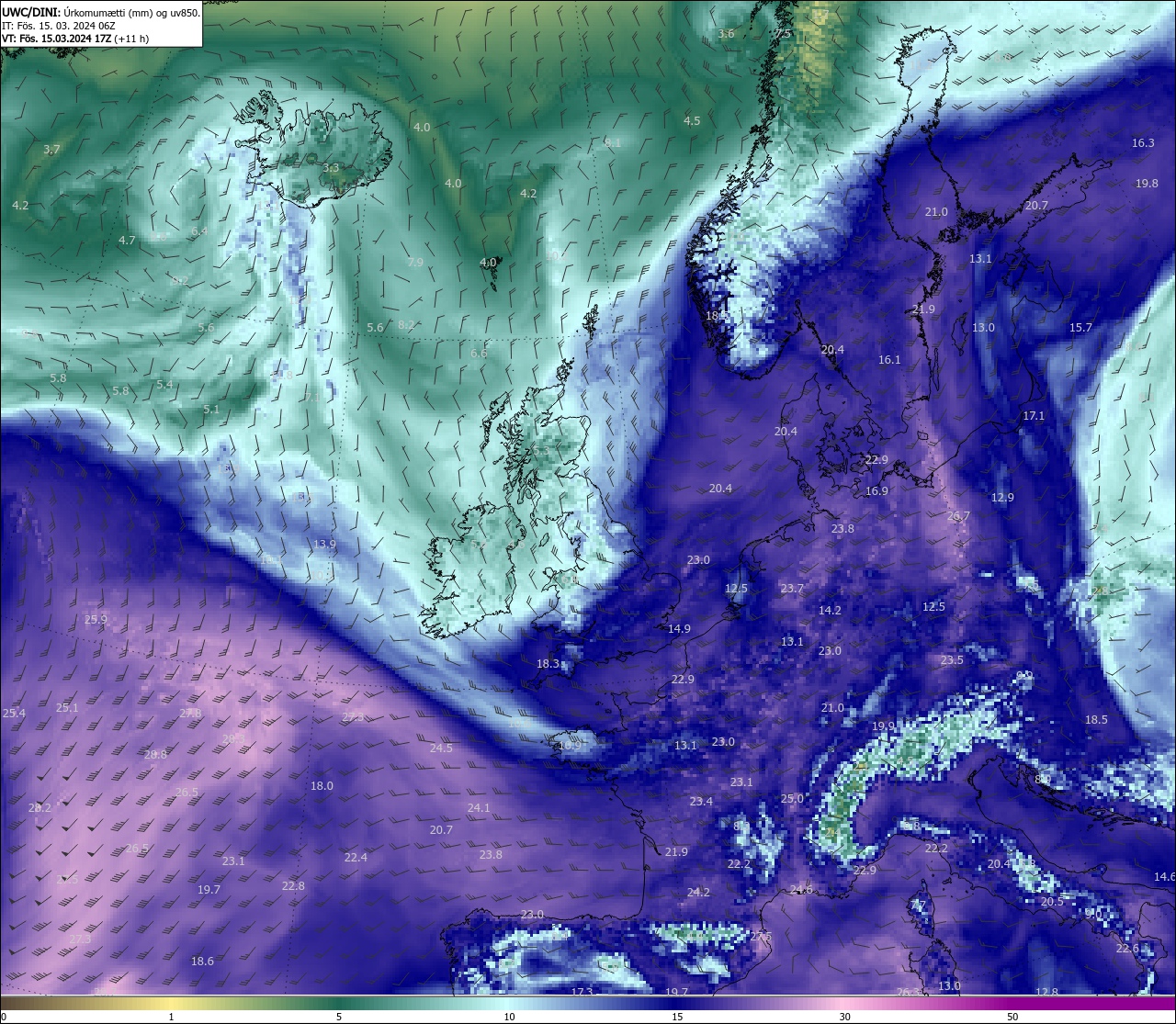Click the map value '22.6'

tap(1127, 949)
